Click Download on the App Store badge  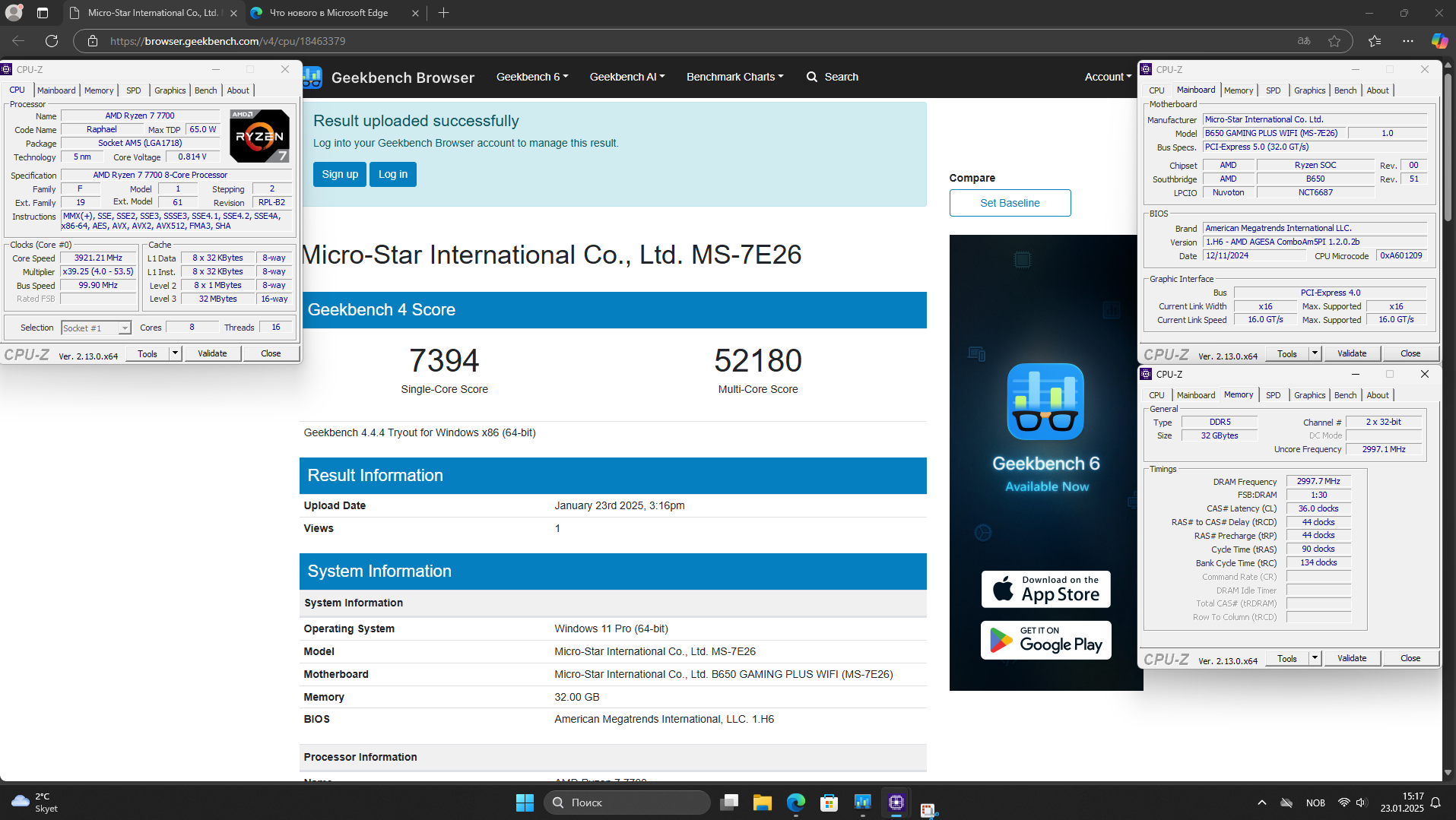[x=1045, y=589]
